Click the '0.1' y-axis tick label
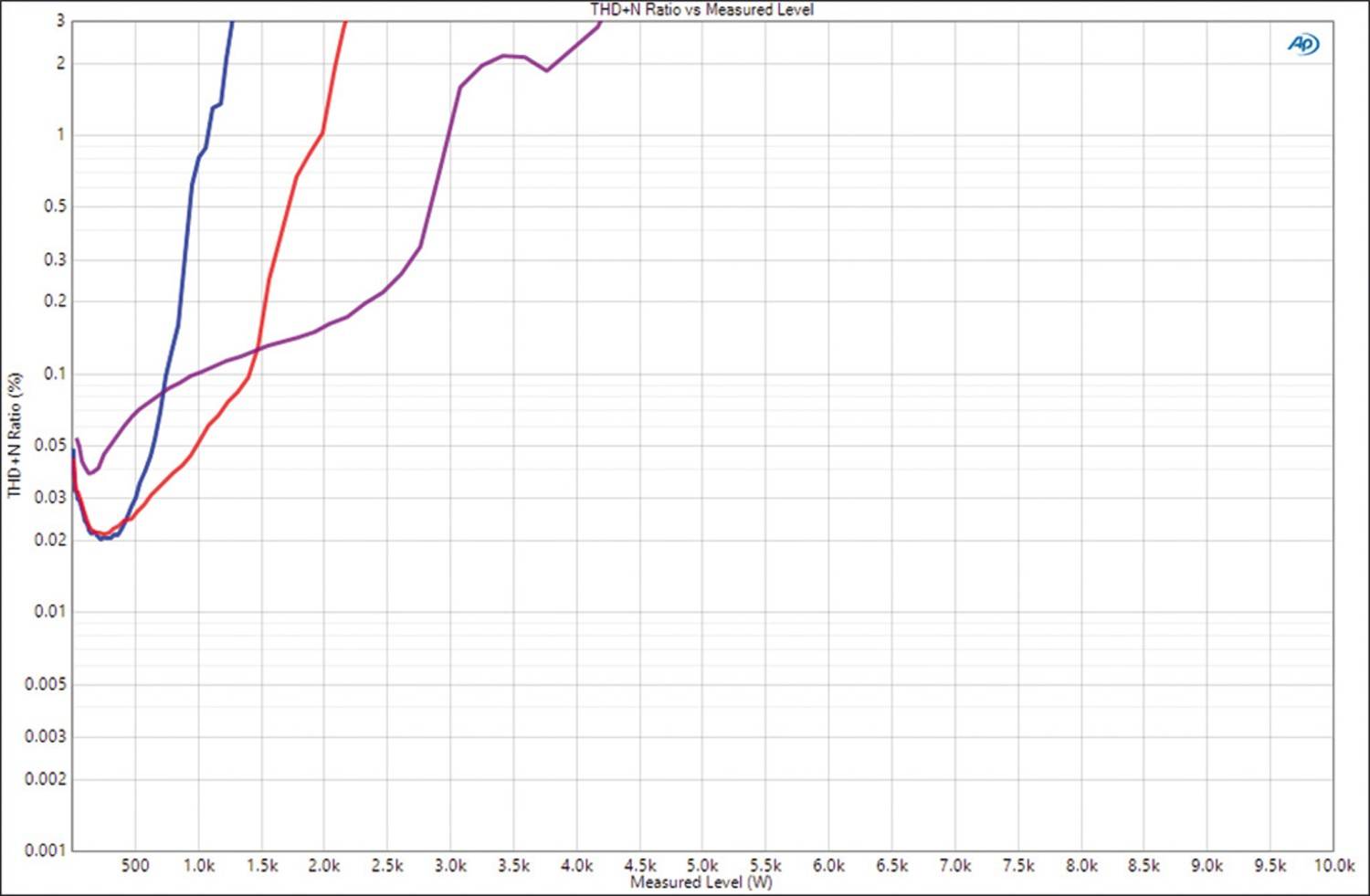Viewport: 1370px width, 896px height. pyautogui.click(x=55, y=374)
